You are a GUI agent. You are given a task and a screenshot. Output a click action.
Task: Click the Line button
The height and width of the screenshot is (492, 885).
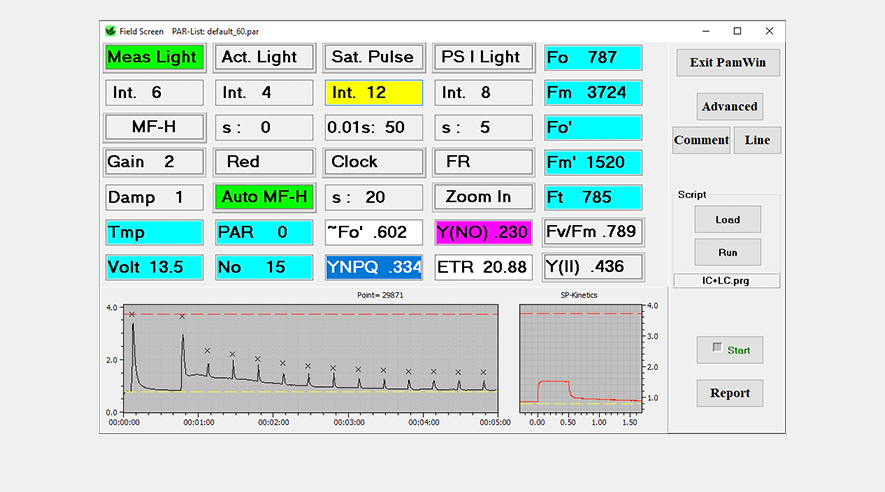point(757,140)
